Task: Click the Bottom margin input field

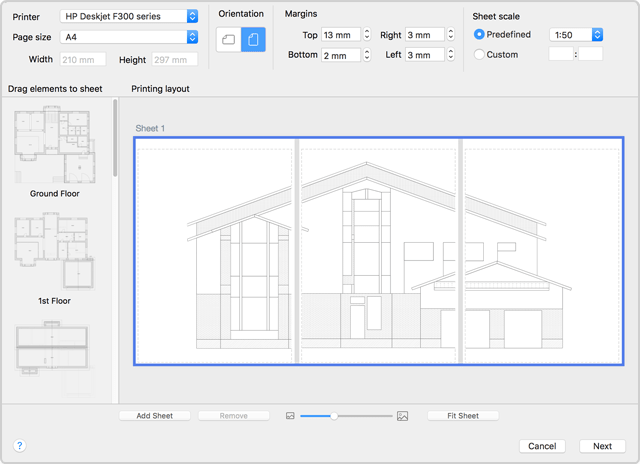Action: [340, 55]
